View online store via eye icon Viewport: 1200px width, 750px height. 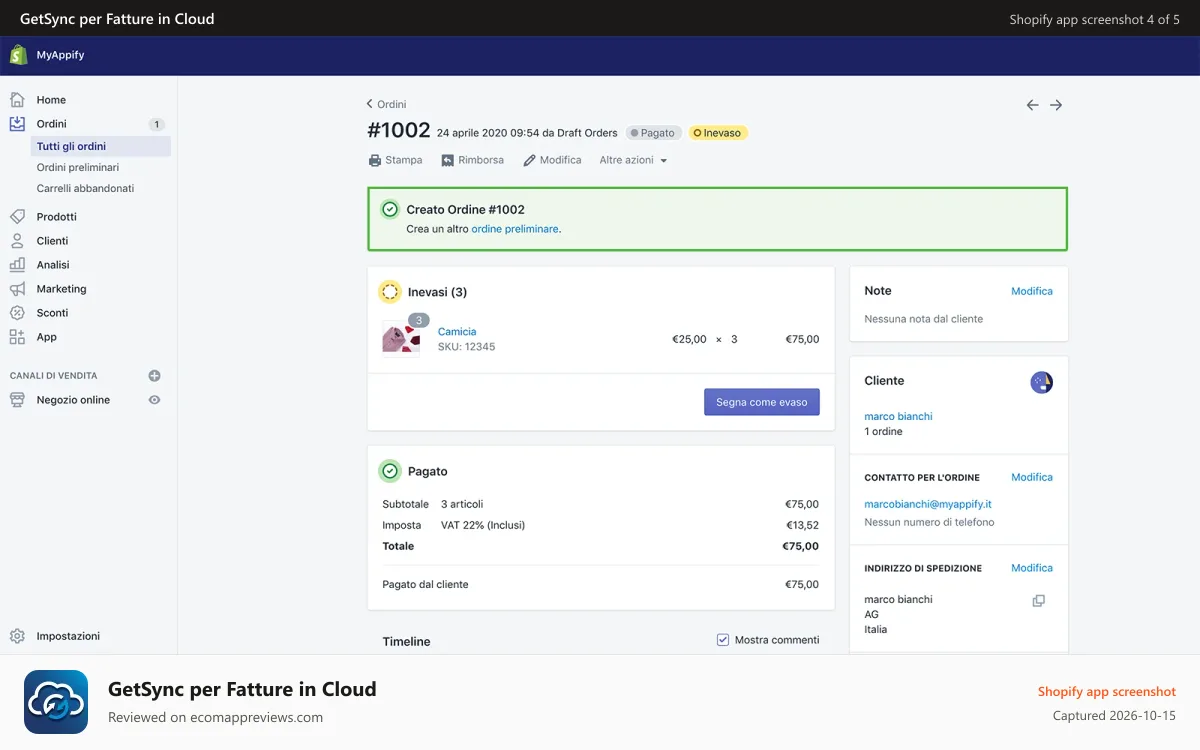[x=154, y=400]
